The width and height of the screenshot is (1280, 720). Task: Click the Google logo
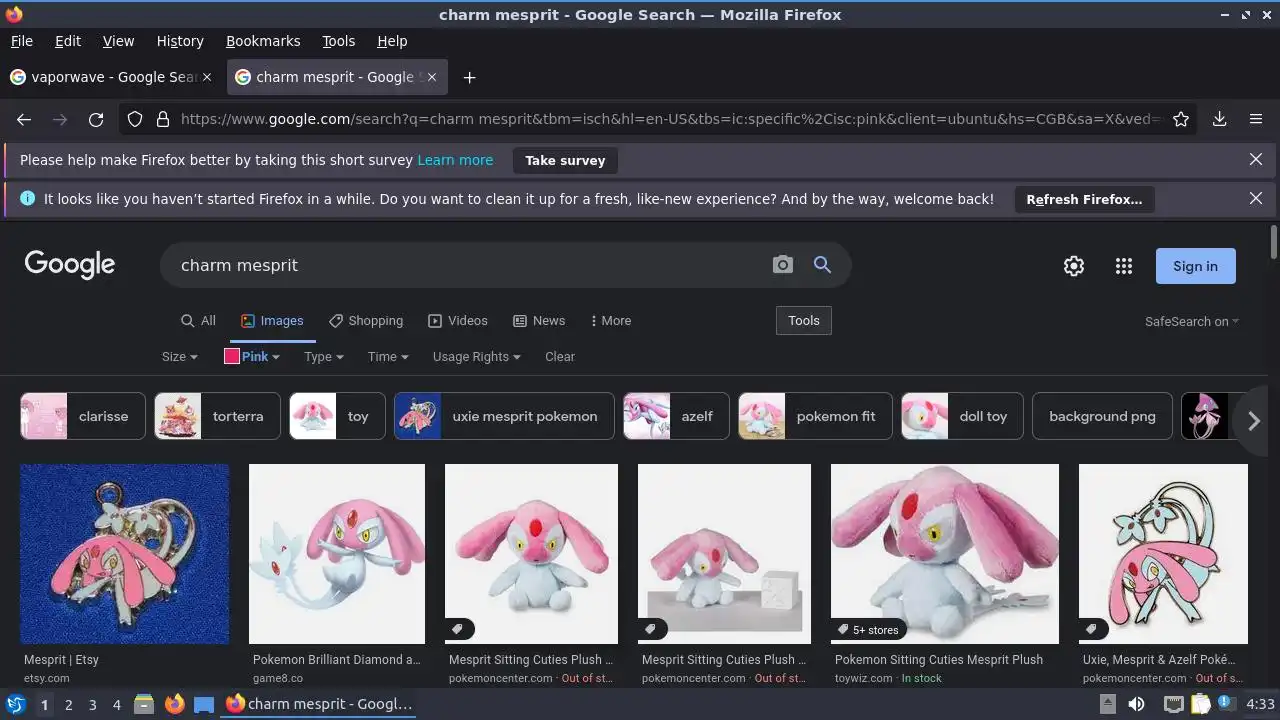coord(70,265)
